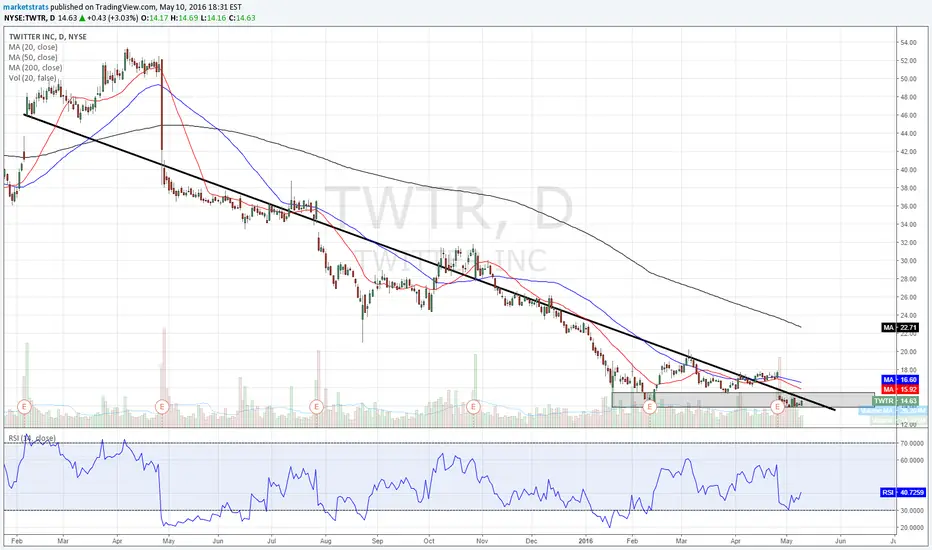The height and width of the screenshot is (550, 932).
Task: Click the blue MA 16.60 price label
Action: [900, 379]
